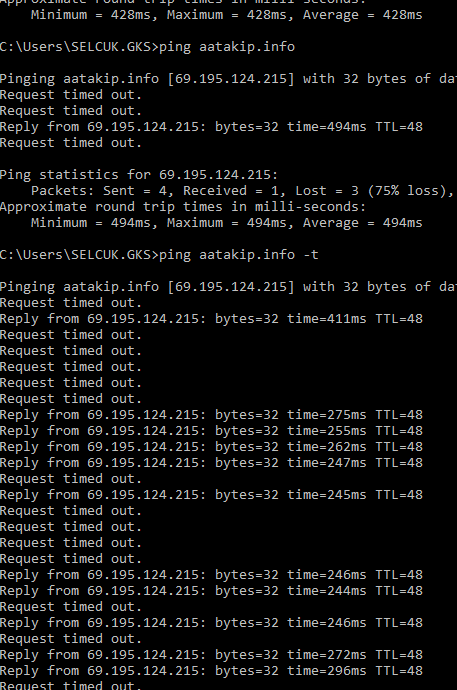457x690 pixels.
Task: Select the reply line with time=272ms
Action: 211,655
